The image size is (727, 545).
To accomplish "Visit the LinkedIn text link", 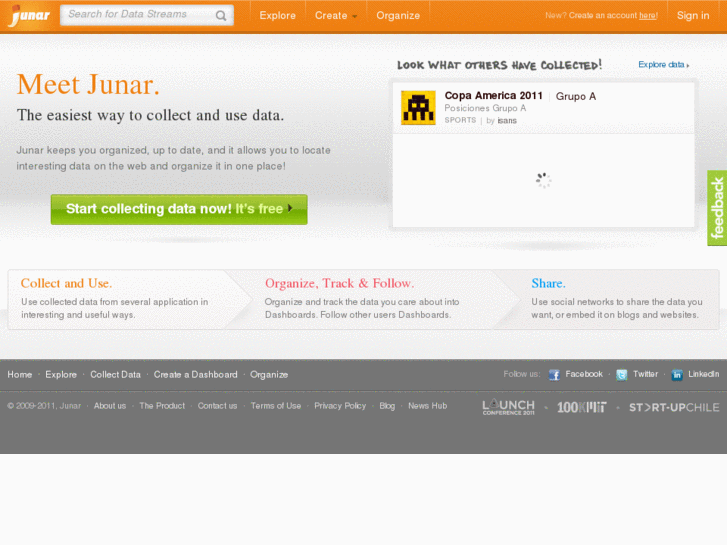I will 703,374.
